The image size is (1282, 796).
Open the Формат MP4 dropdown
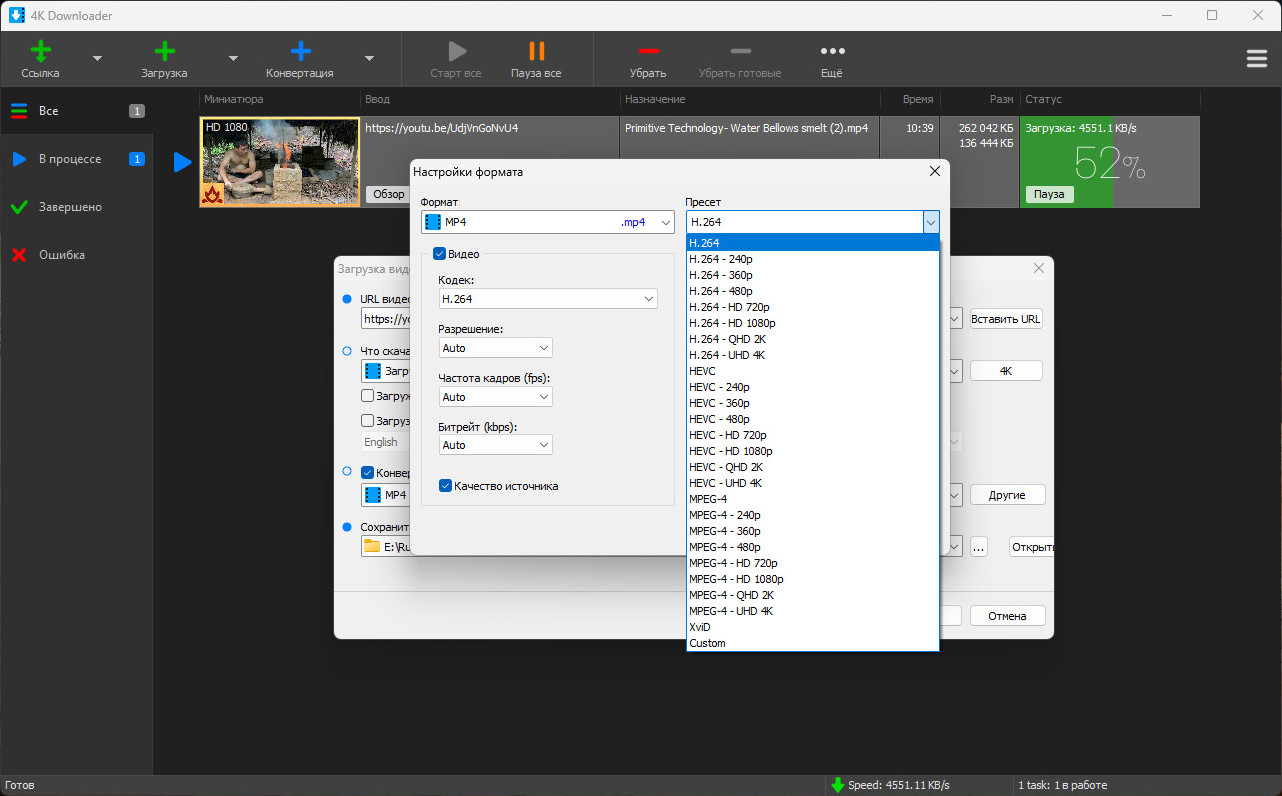coord(547,222)
